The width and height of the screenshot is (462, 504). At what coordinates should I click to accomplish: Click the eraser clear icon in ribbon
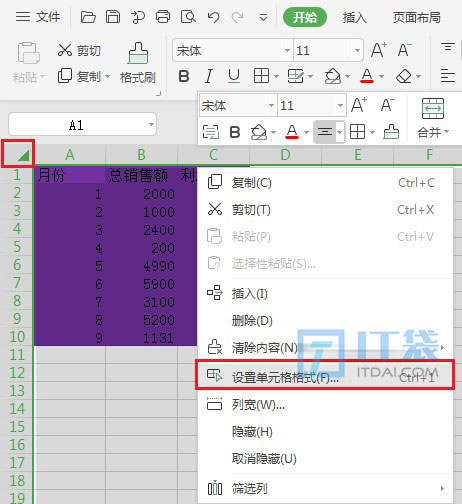(x=404, y=76)
